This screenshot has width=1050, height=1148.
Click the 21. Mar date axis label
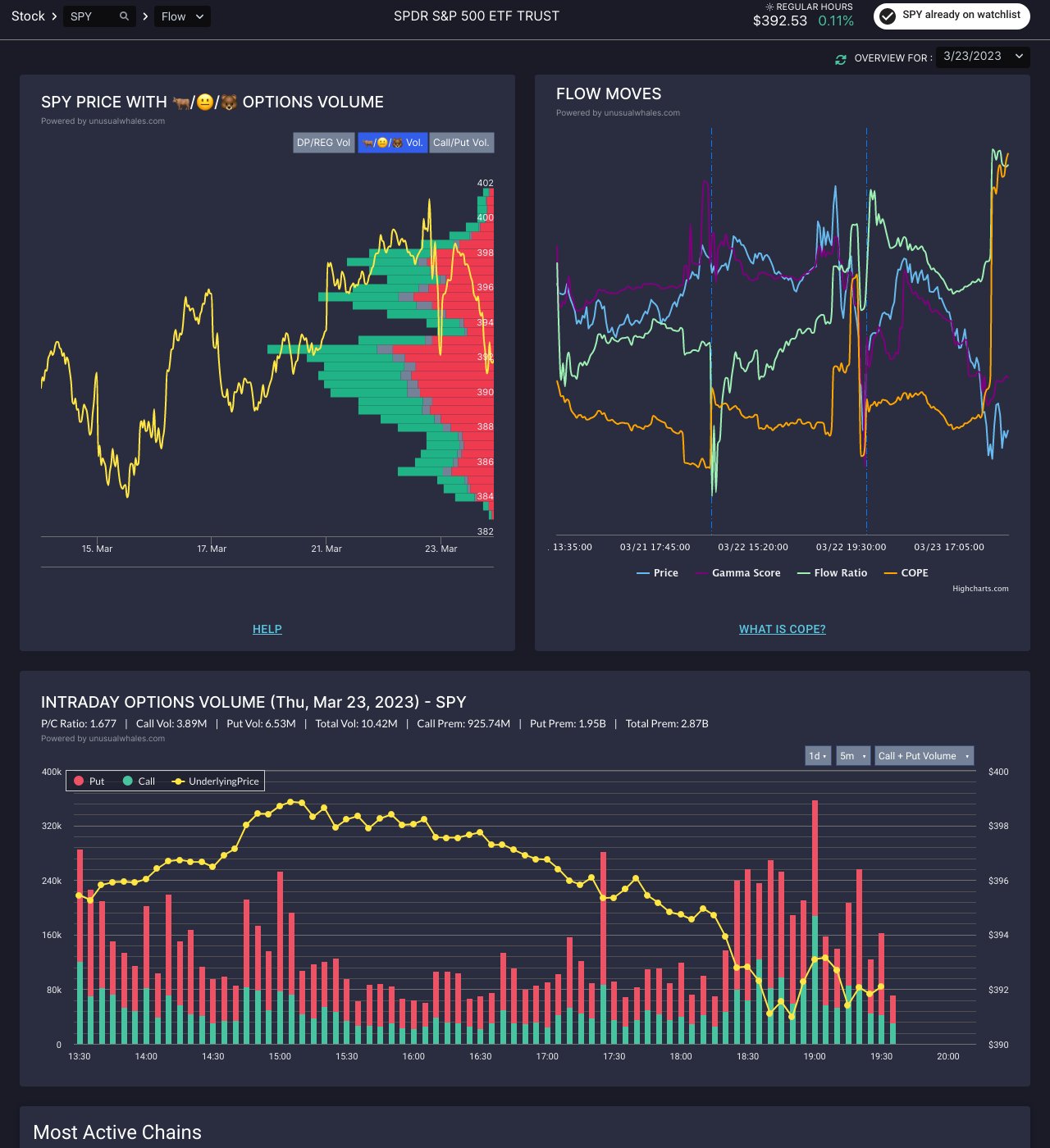[326, 549]
